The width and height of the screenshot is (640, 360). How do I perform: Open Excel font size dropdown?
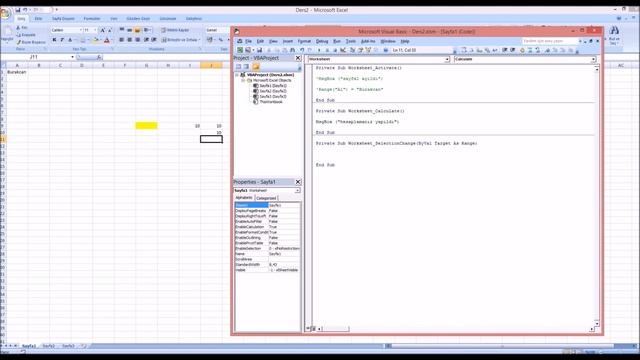pos(95,30)
